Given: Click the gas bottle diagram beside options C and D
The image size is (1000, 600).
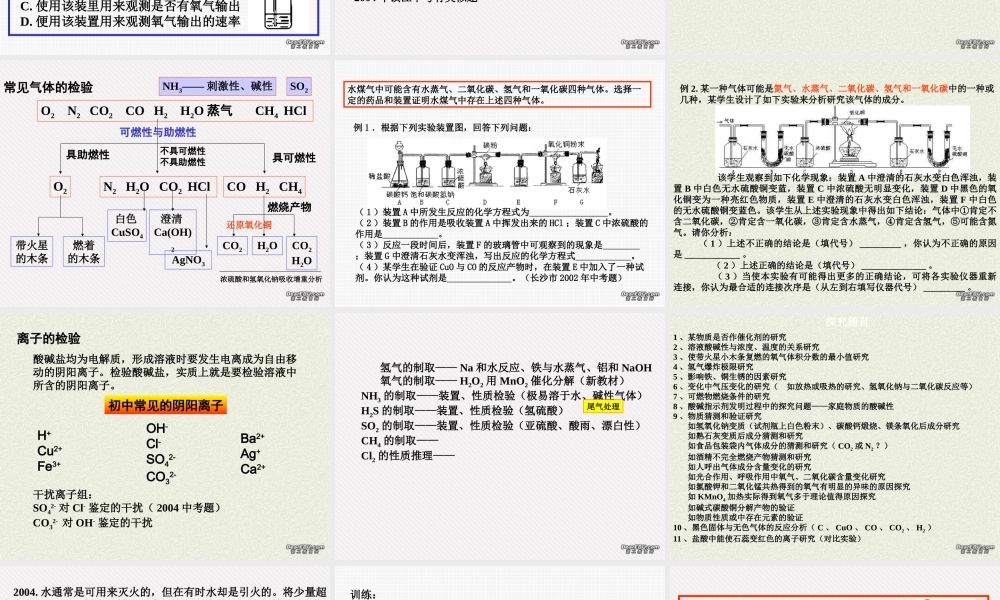Looking at the screenshot, I should [x=277, y=14].
